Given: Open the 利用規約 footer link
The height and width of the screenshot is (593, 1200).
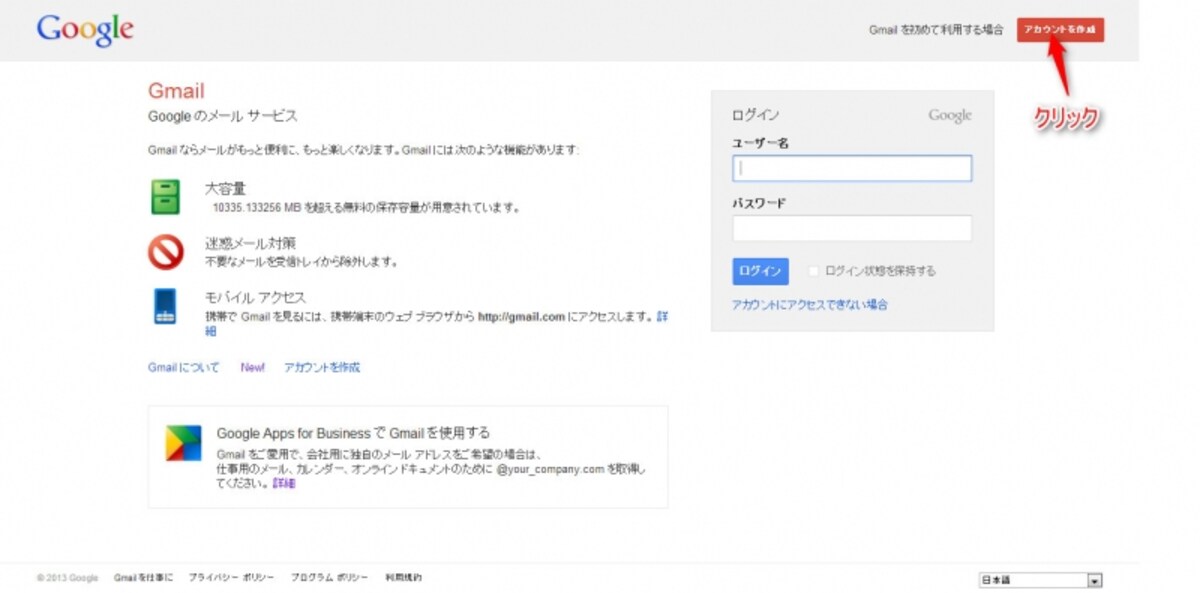Looking at the screenshot, I should tap(404, 578).
